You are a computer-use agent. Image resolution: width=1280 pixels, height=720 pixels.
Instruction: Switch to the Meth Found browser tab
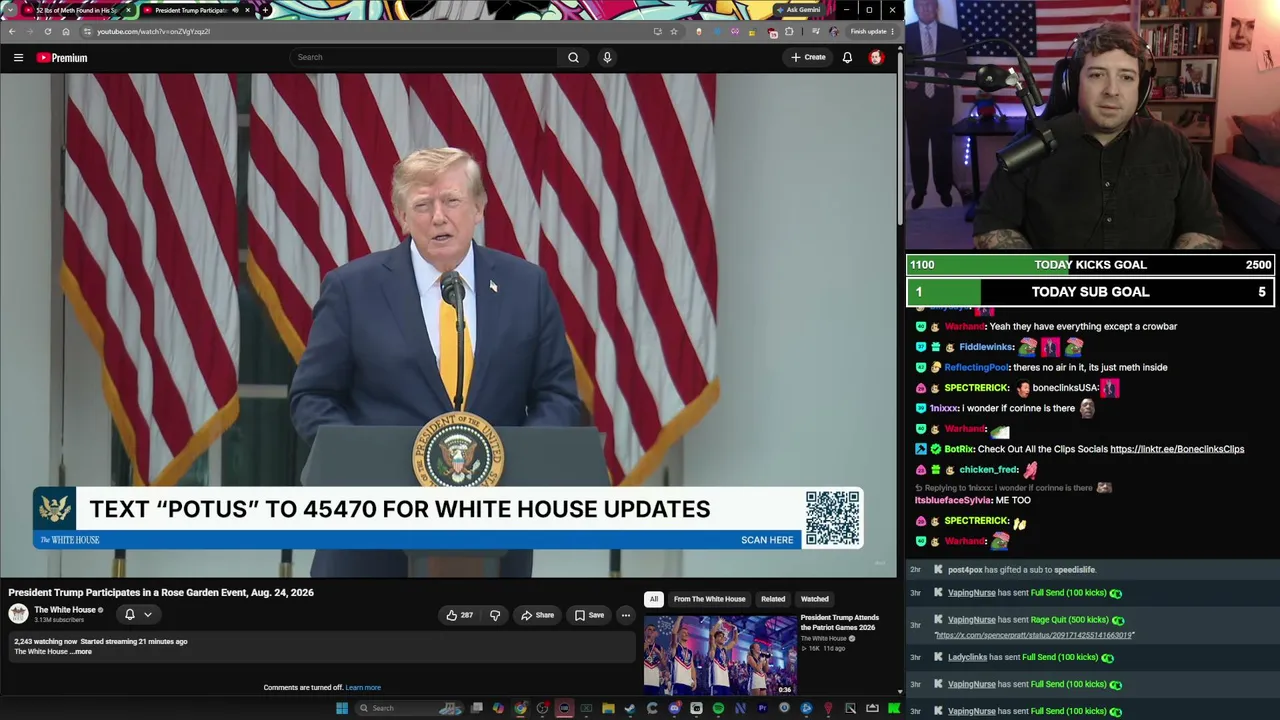78,11
